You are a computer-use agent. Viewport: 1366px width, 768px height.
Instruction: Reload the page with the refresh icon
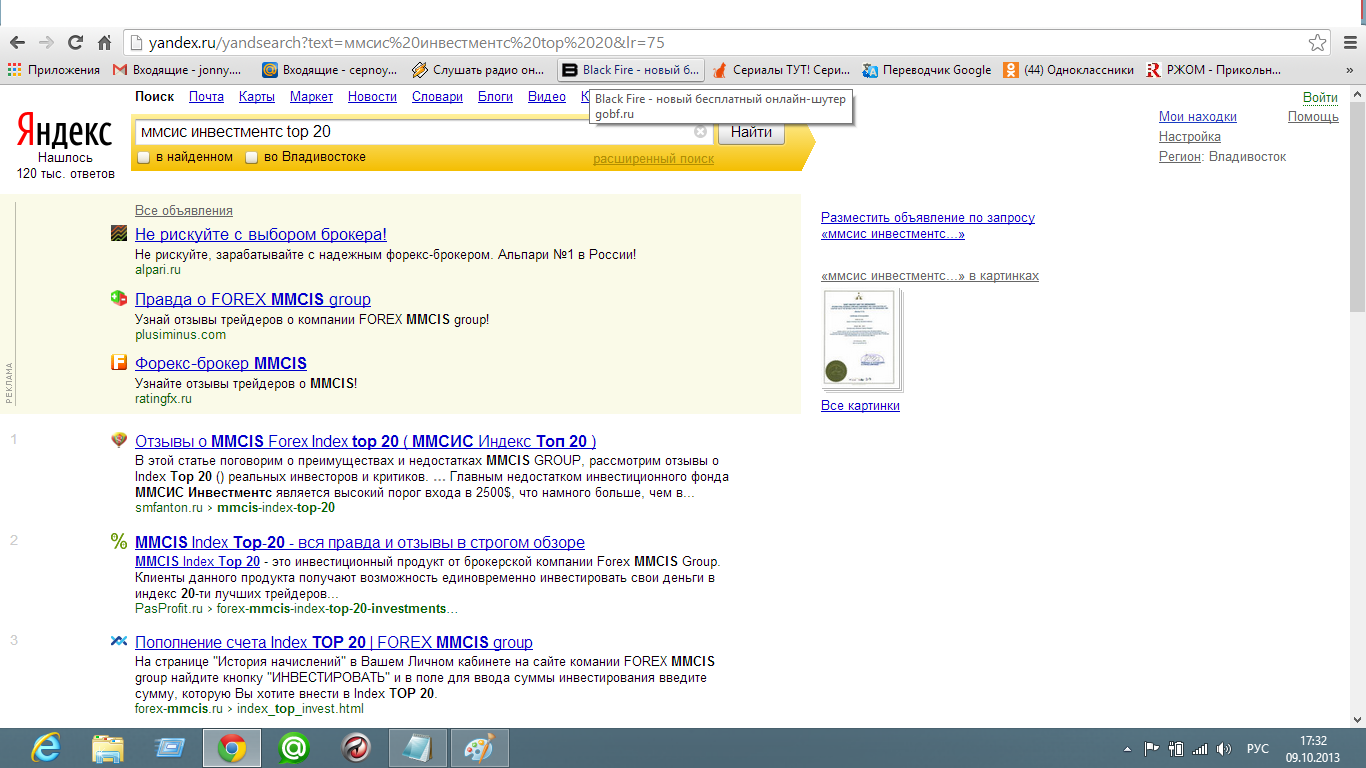[x=75, y=43]
